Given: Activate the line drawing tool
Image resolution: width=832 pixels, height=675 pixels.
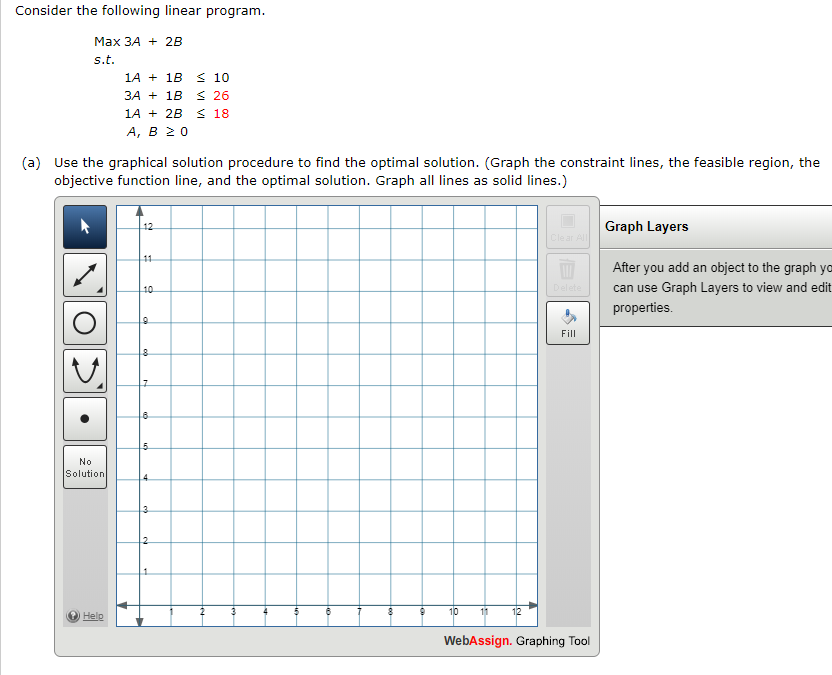Looking at the screenshot, I should 85,274.
